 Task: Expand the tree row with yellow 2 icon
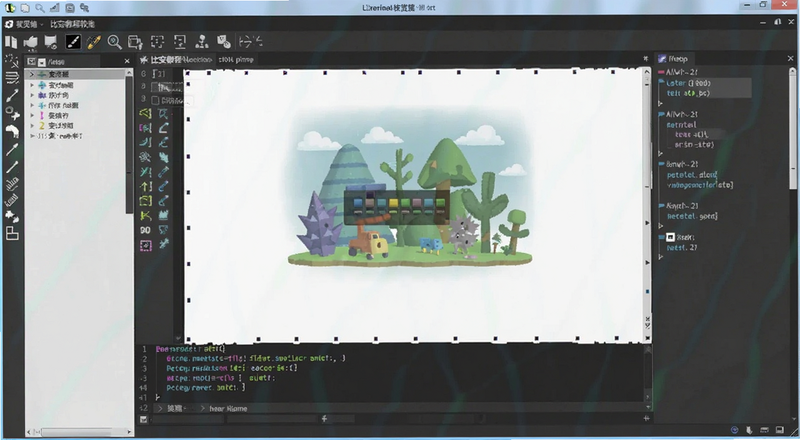(x=32, y=126)
